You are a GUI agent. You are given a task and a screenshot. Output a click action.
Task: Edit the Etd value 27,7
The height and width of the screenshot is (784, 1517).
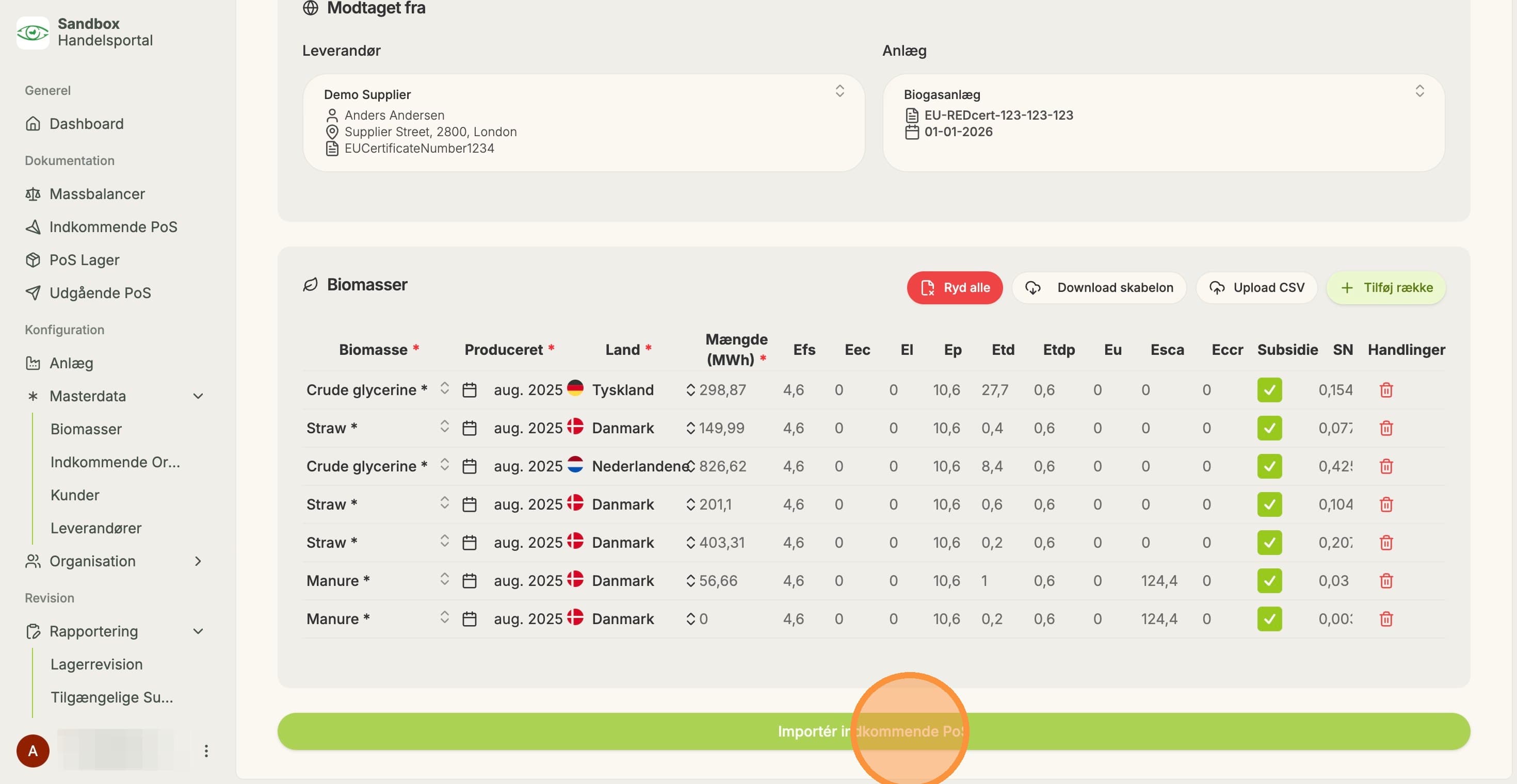(x=995, y=389)
